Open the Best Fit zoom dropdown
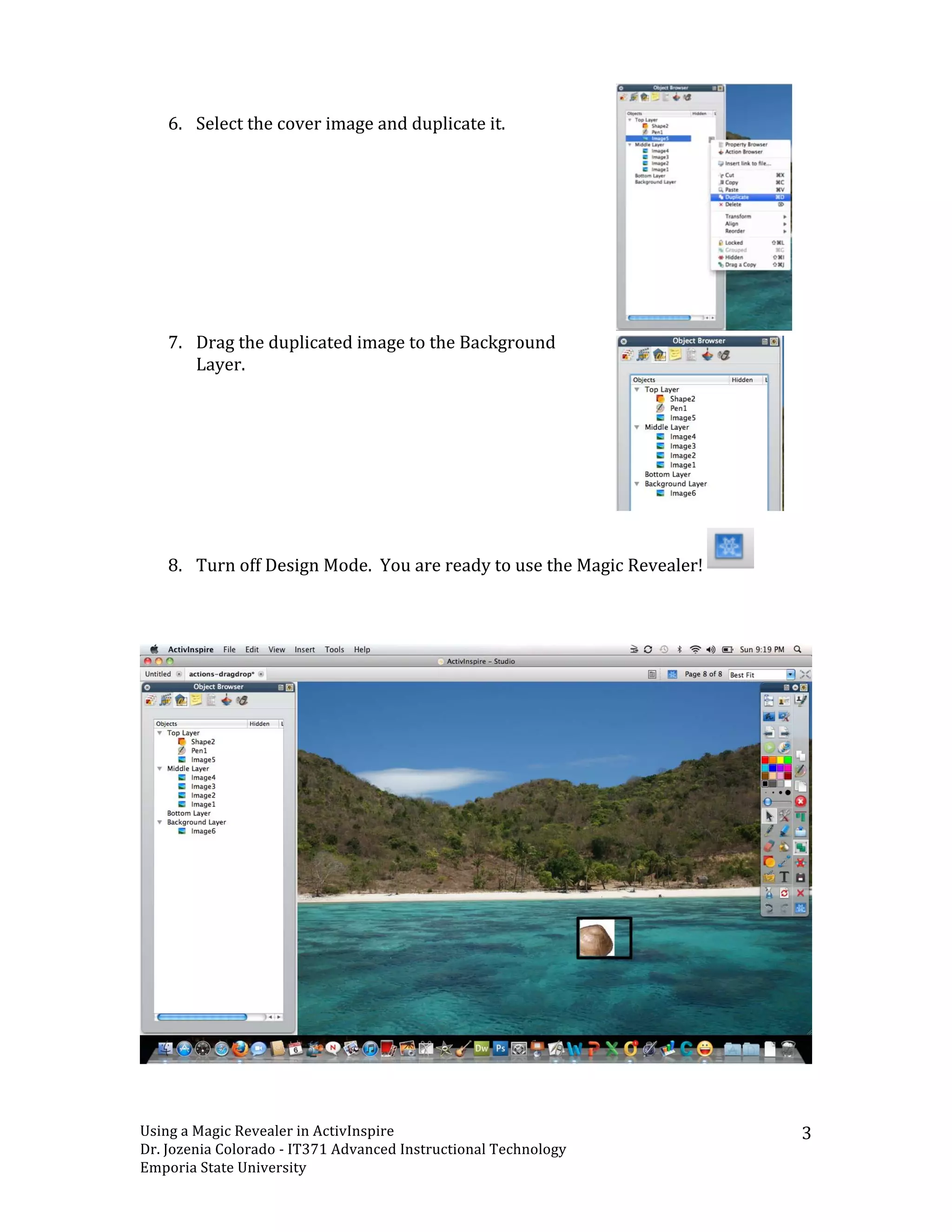The width and height of the screenshot is (952, 1232). [x=790, y=675]
